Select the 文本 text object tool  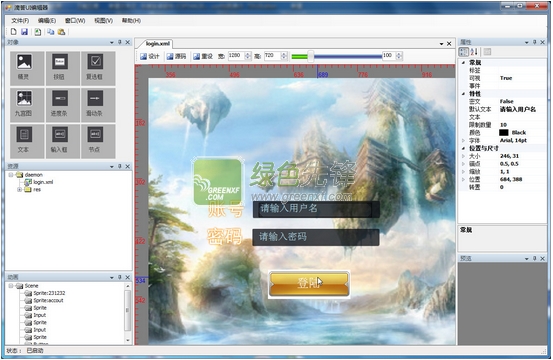pos(27,141)
